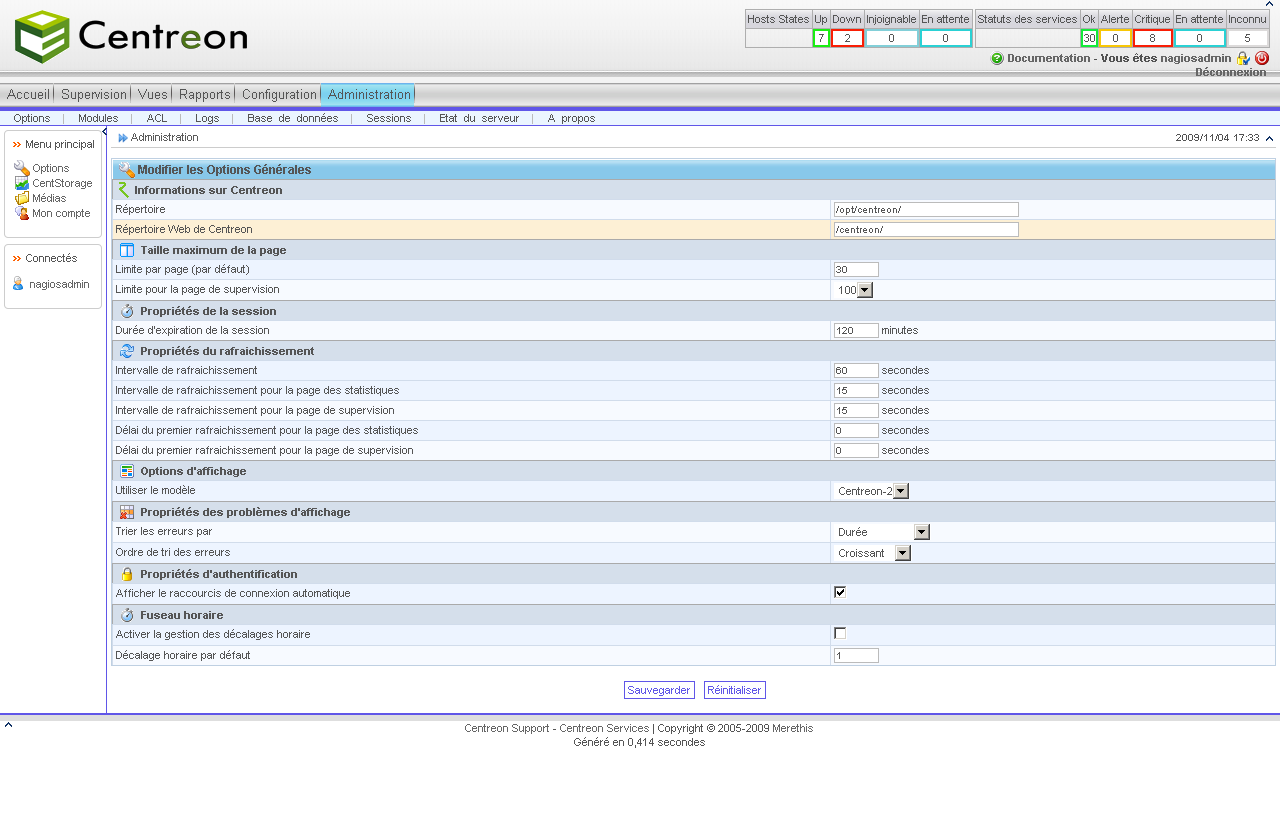The image size is (1280, 837).
Task: Uncheck automatic connection shortcut checkbox
Action: (840, 592)
